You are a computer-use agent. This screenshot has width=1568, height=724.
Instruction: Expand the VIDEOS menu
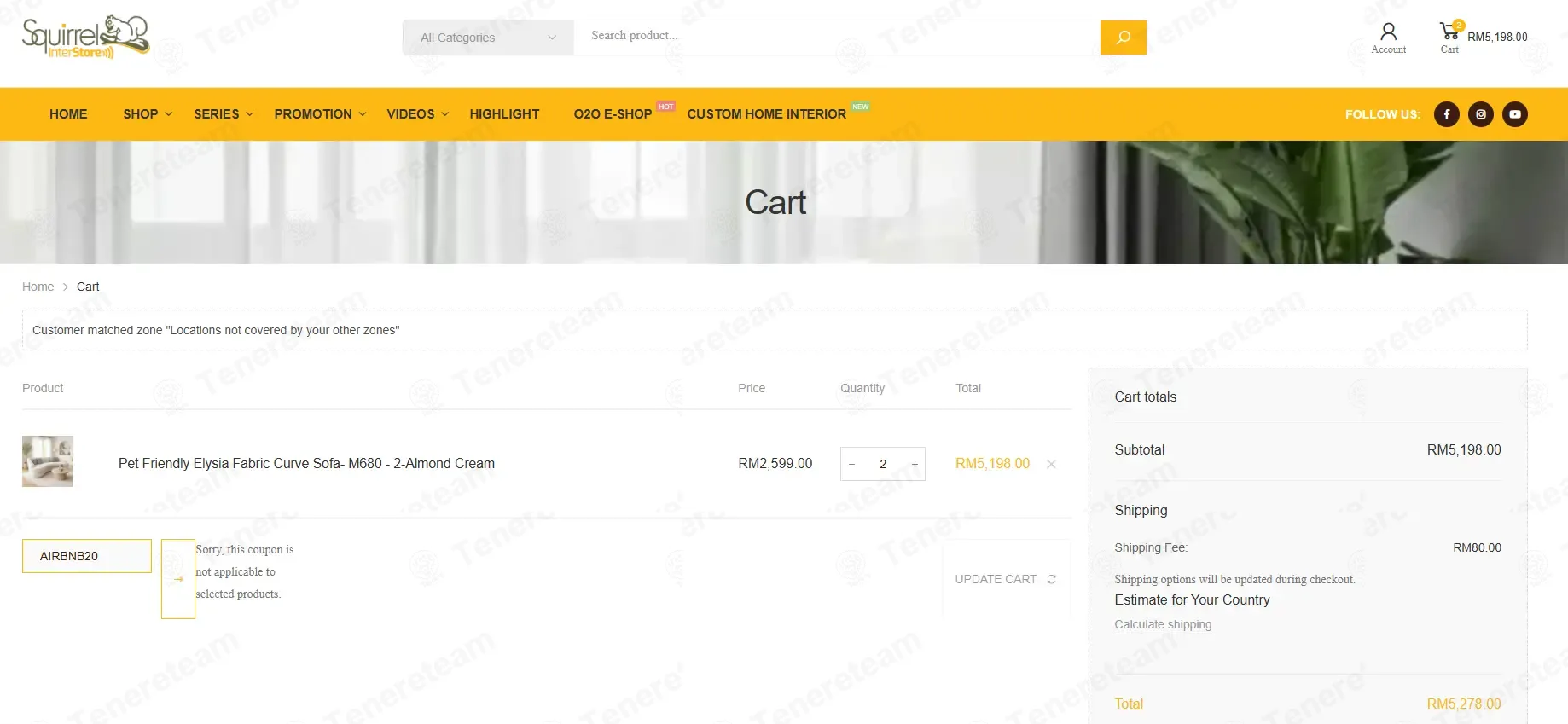pyautogui.click(x=417, y=114)
